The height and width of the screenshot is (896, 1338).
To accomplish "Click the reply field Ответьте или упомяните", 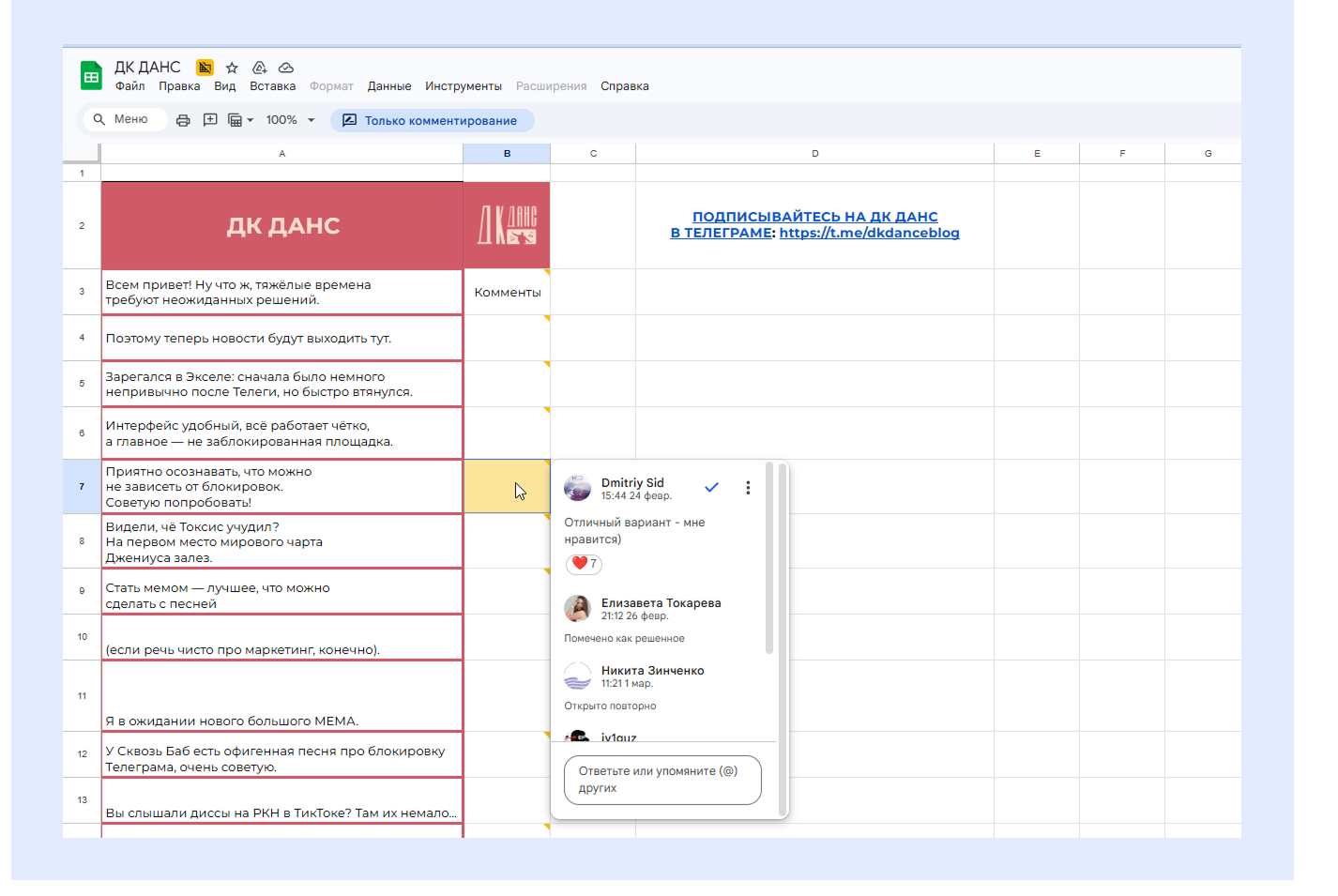I will click(x=662, y=780).
